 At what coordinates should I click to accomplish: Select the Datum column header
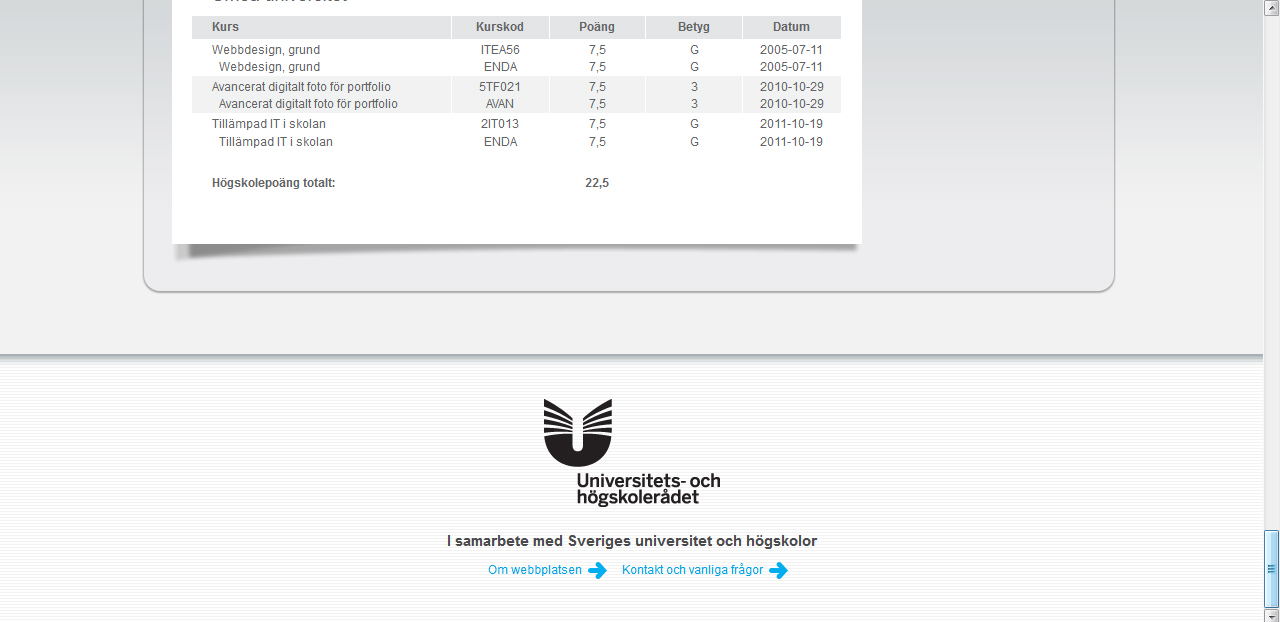pyautogui.click(x=791, y=27)
